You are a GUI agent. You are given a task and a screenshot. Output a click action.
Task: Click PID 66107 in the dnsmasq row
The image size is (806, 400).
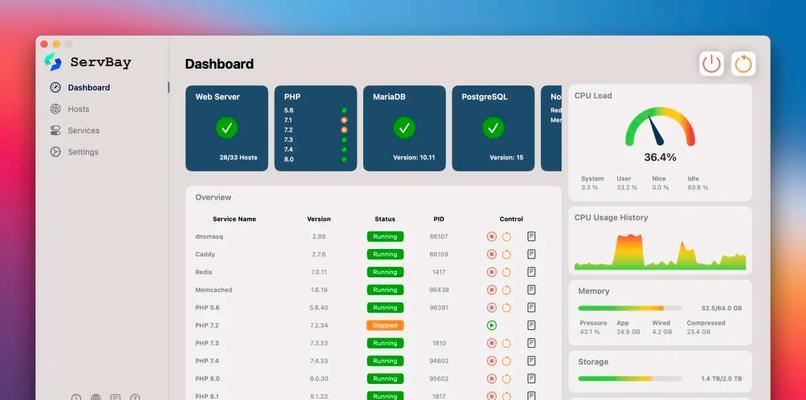pyautogui.click(x=438, y=237)
